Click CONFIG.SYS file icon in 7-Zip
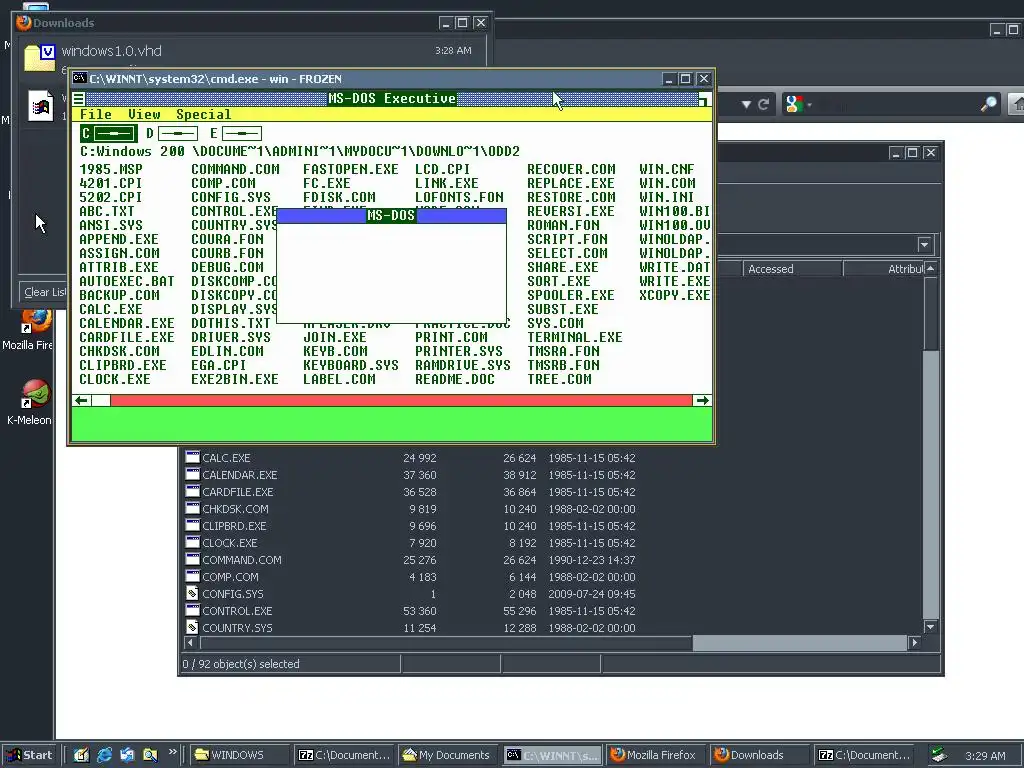The width and height of the screenshot is (1024, 768). 192,593
